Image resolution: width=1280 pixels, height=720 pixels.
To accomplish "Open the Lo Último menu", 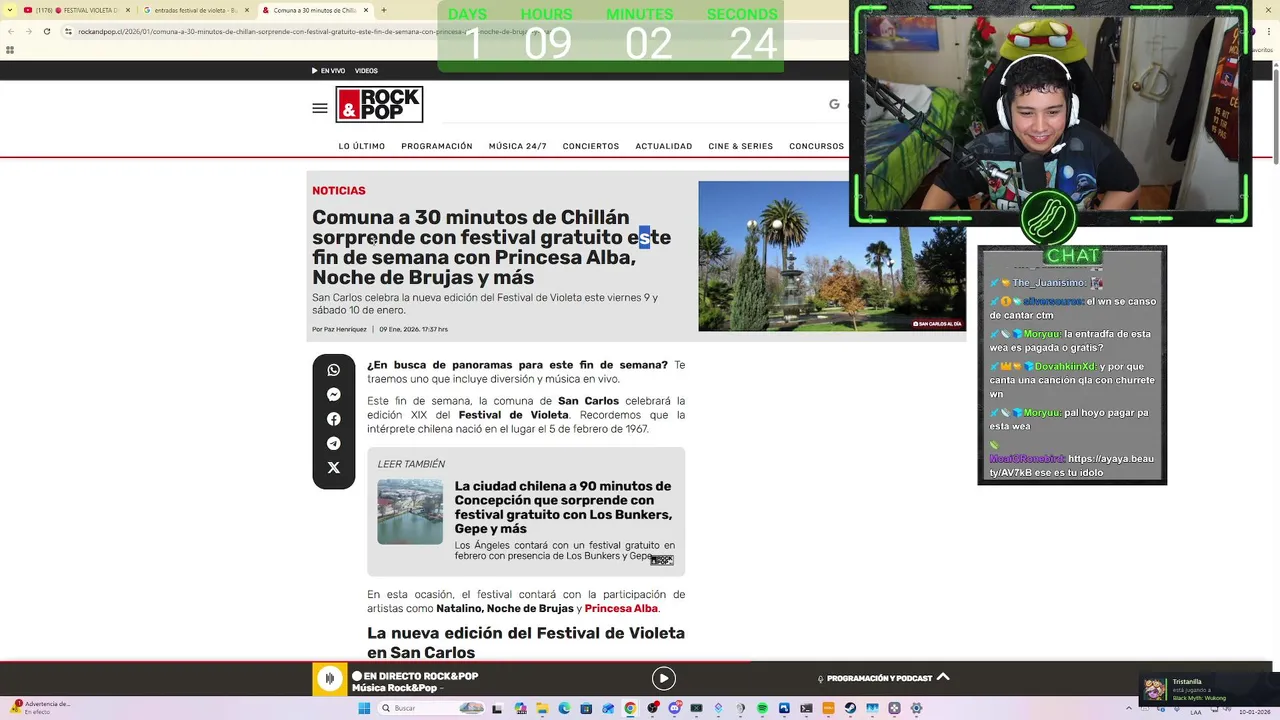I will [362, 146].
